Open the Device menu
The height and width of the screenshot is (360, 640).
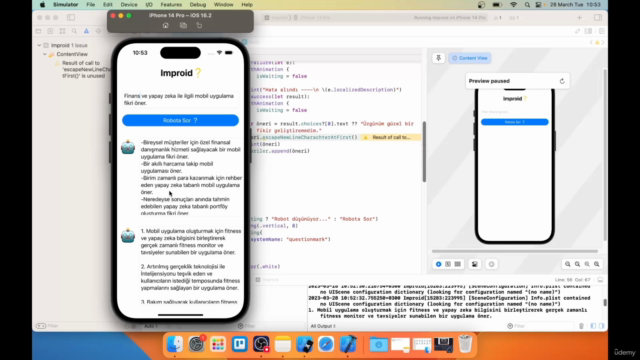pyautogui.click(x=129, y=5)
